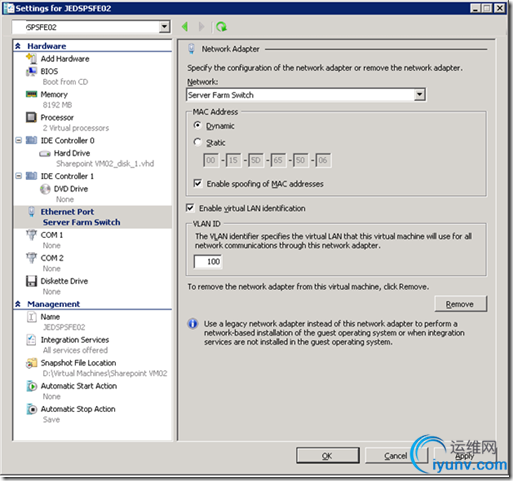The width and height of the screenshot is (513, 481).
Task: Click the Add Hardware icon
Action: pos(31,59)
